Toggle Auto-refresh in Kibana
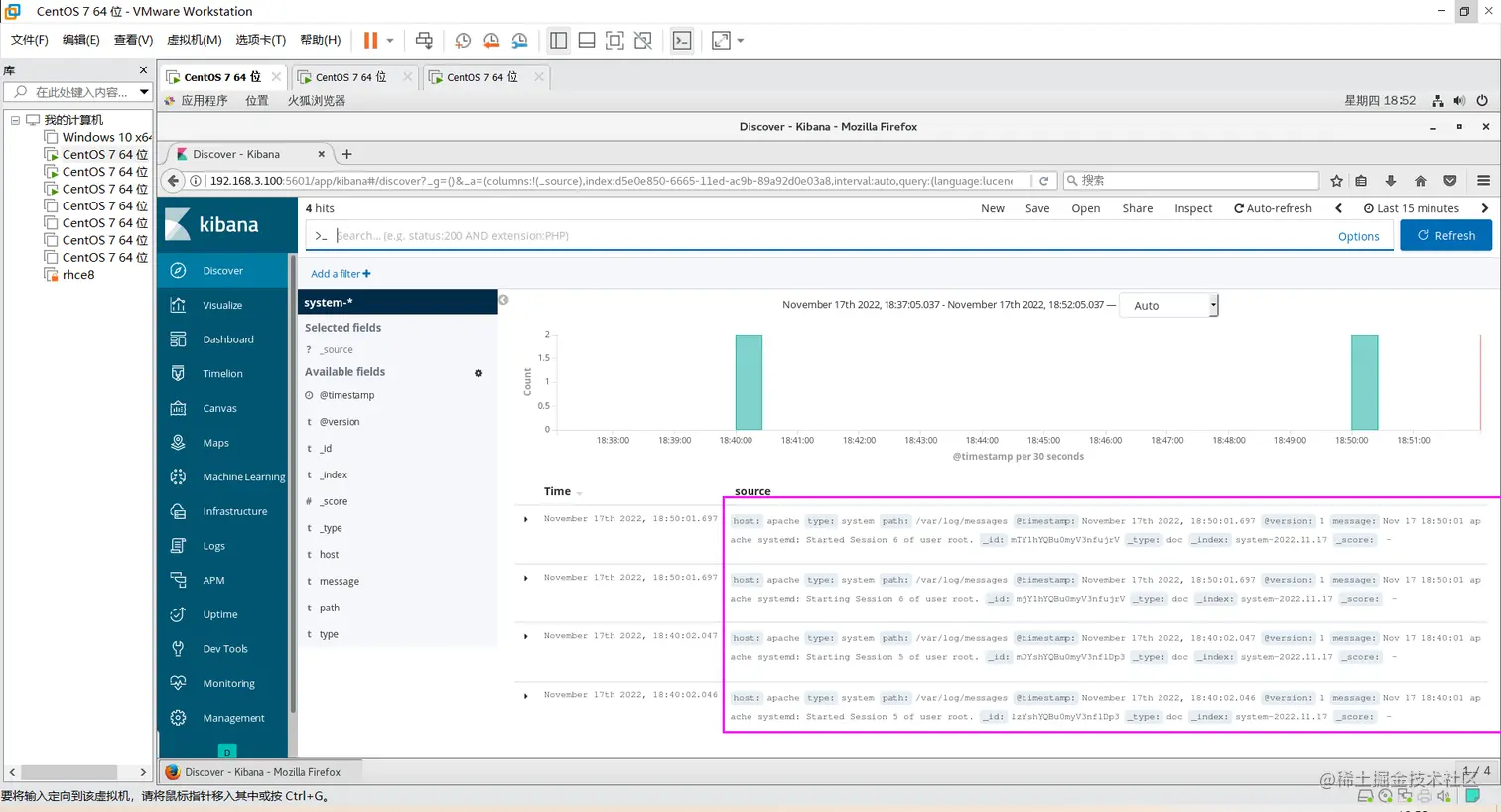1501x812 pixels. (x=1273, y=208)
